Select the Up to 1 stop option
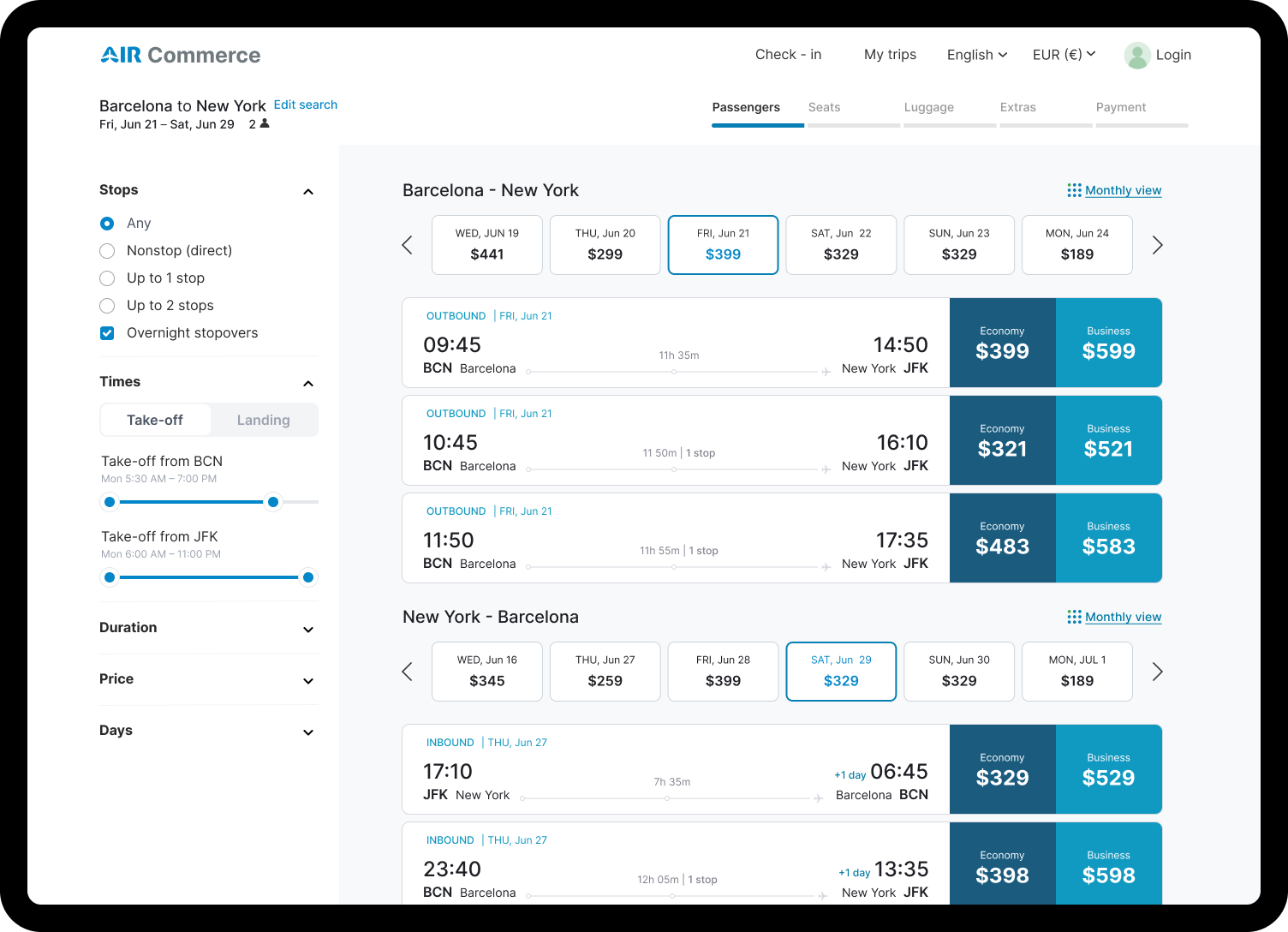Image resolution: width=1288 pixels, height=932 pixels. [107, 278]
